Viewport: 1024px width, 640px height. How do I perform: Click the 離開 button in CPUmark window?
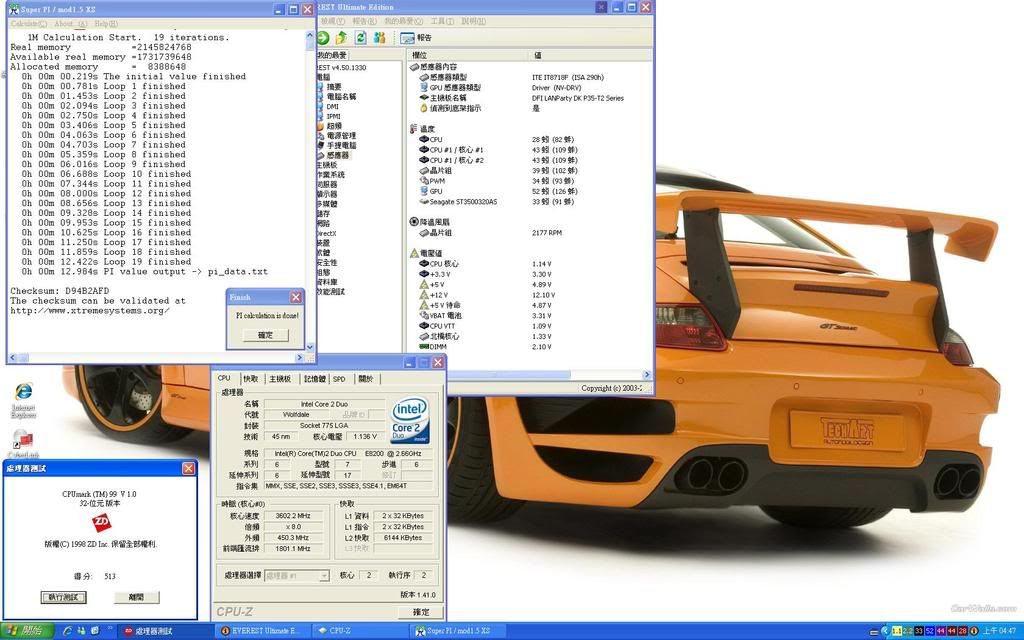(136, 597)
